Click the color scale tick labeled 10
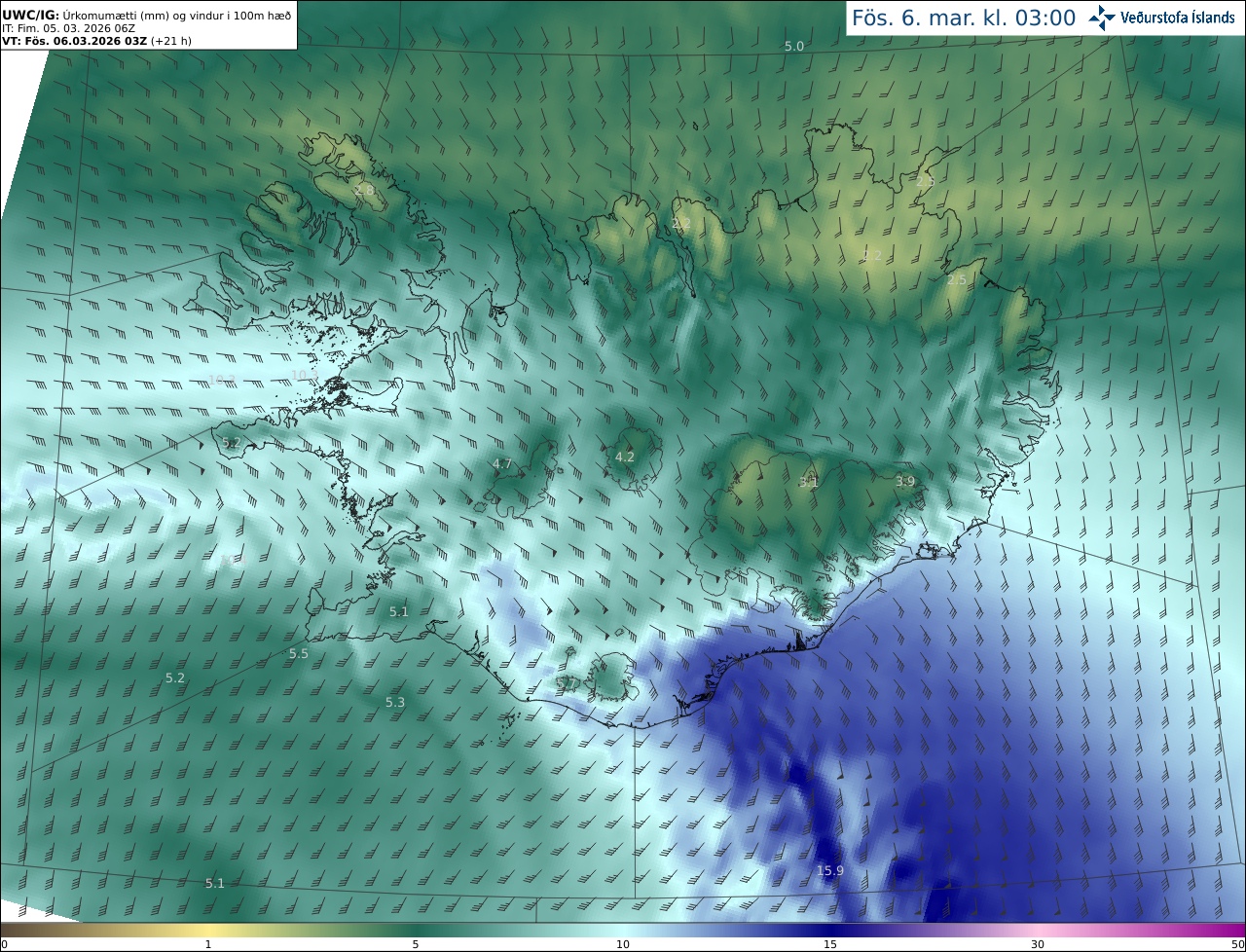 tap(623, 944)
